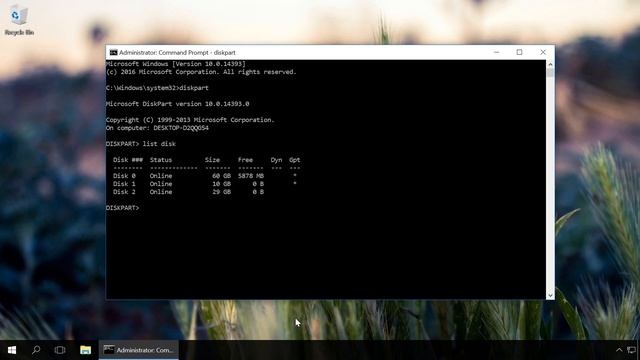Minimize the Command Prompt window
The height and width of the screenshot is (360, 640).
(x=496, y=52)
